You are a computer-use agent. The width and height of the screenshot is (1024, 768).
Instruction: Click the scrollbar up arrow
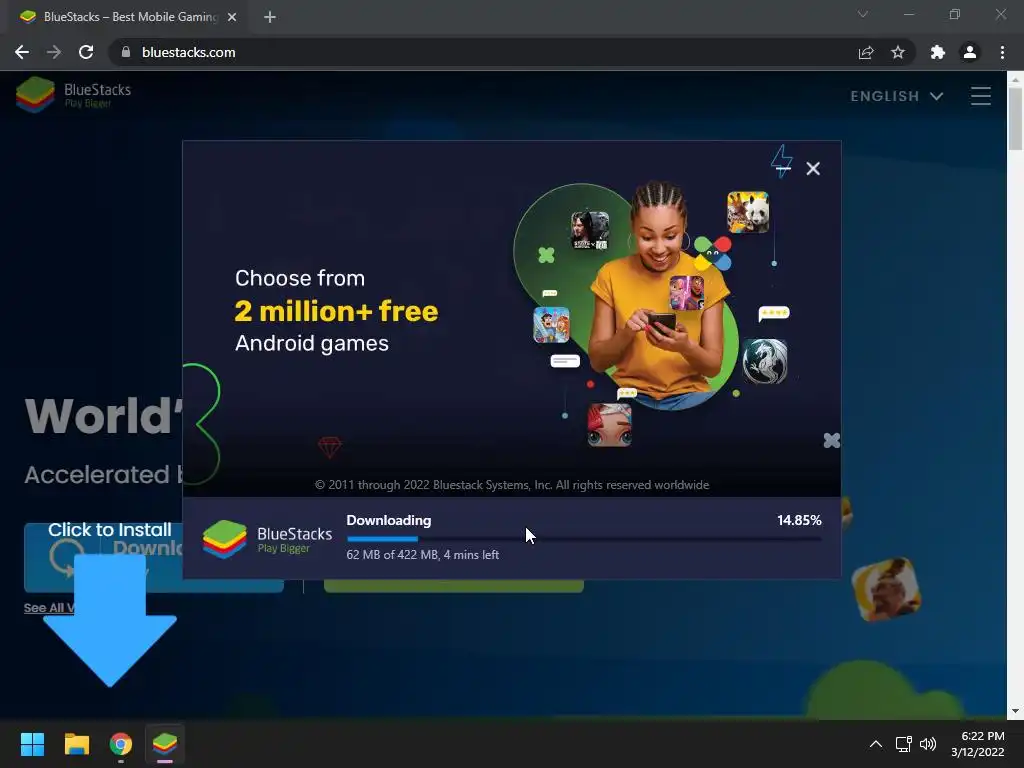1015,79
